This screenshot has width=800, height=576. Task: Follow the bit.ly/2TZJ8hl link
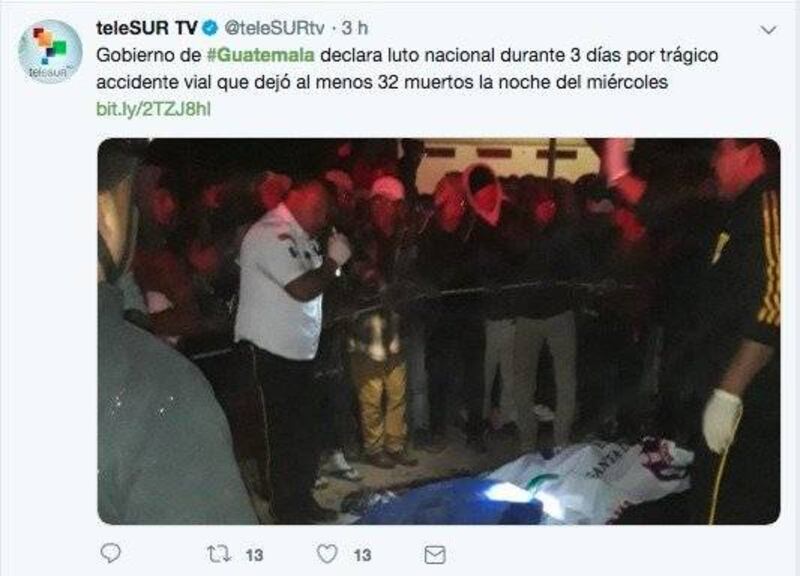coord(154,109)
